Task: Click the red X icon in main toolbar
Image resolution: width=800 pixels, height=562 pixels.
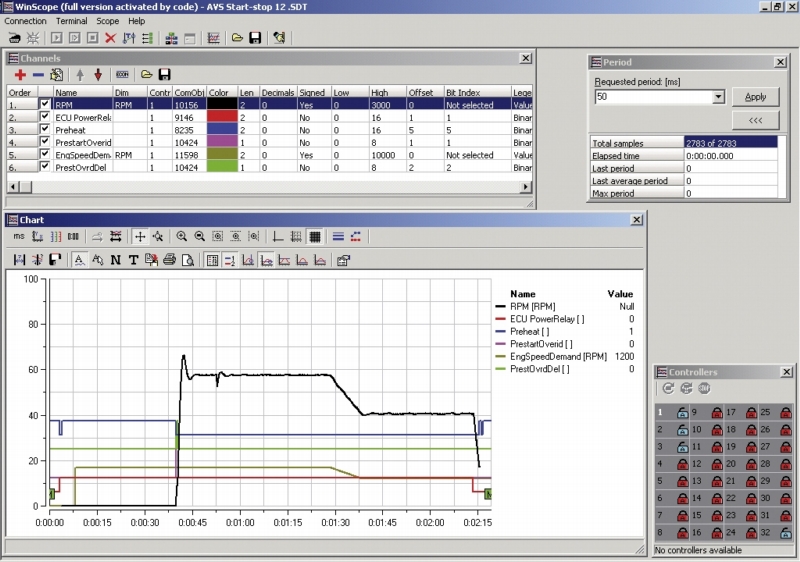Action: coord(111,38)
